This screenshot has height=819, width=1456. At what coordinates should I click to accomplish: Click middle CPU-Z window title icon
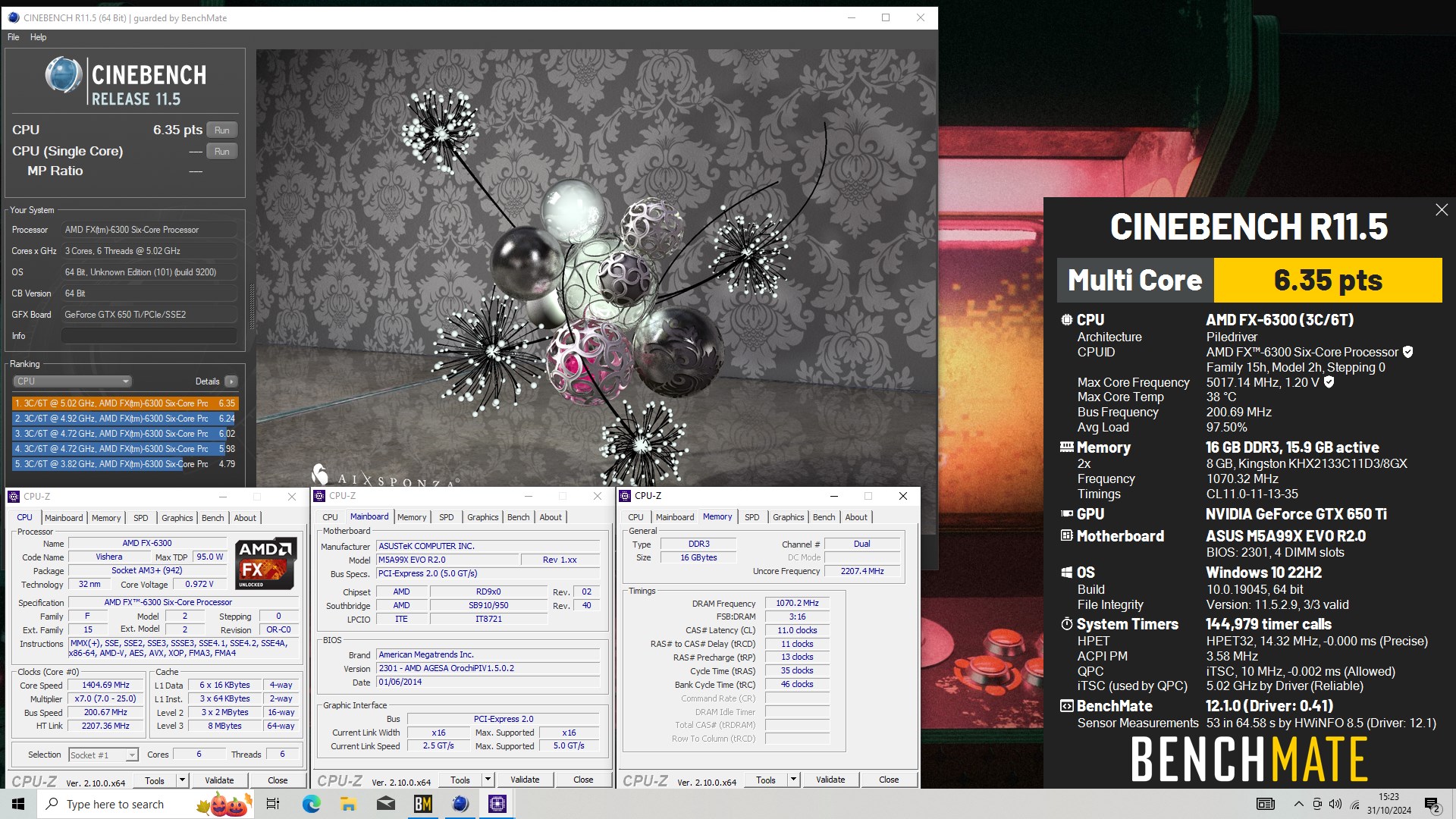[x=319, y=496]
